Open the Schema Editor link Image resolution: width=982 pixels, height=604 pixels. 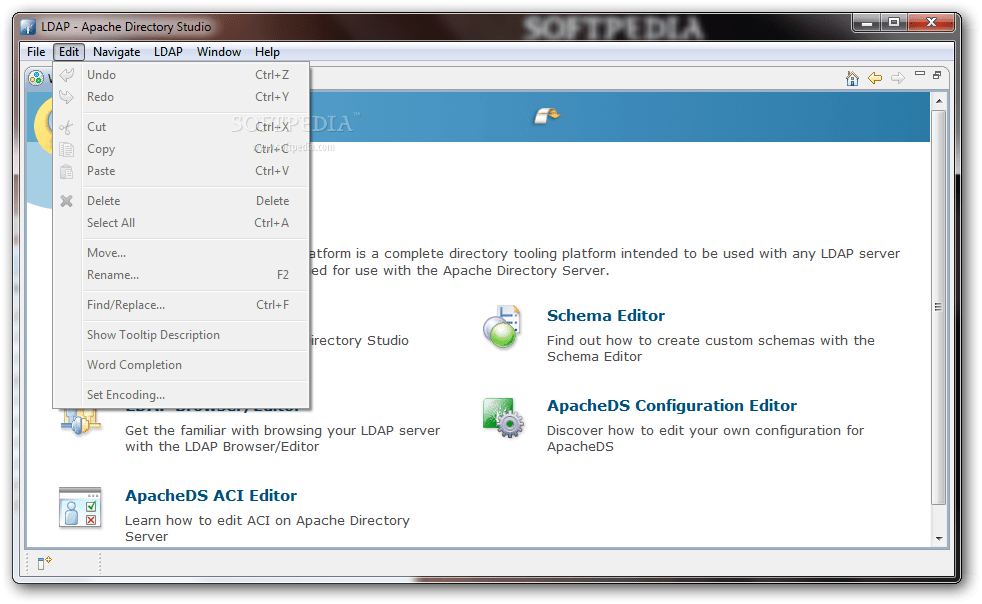point(606,316)
